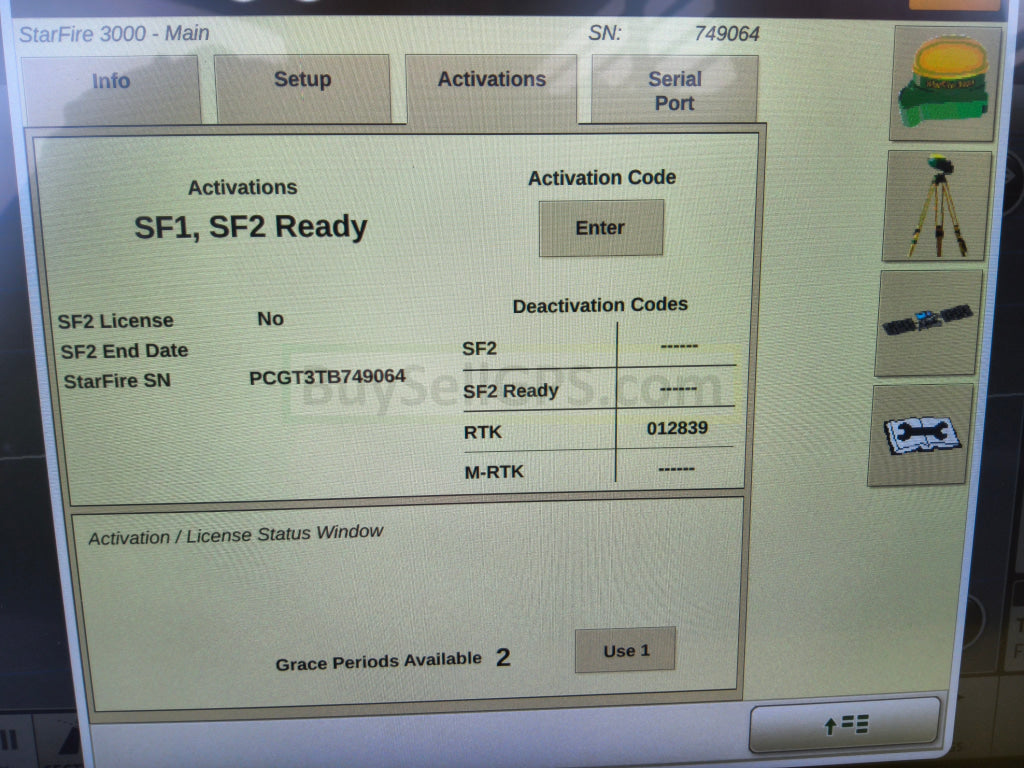Select the M-RTK deactivation code entry
Screen dimensions: 1024x768
[x=677, y=469]
